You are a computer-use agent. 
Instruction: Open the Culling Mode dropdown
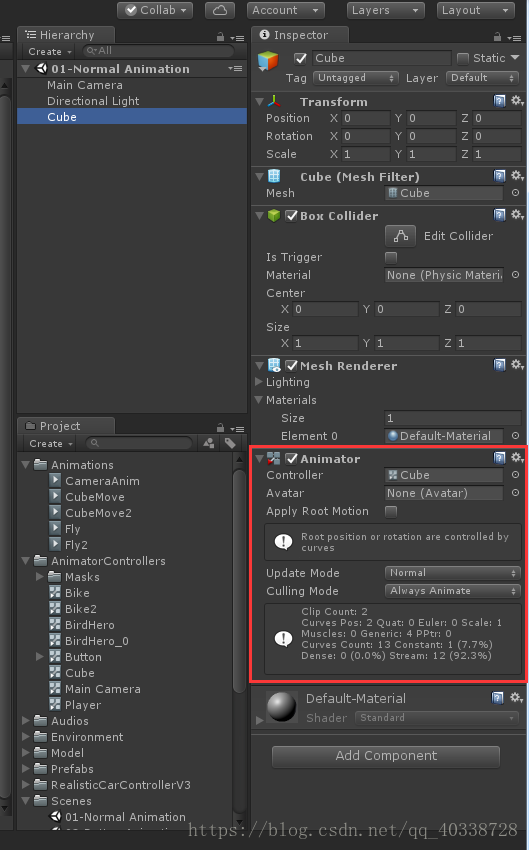453,591
